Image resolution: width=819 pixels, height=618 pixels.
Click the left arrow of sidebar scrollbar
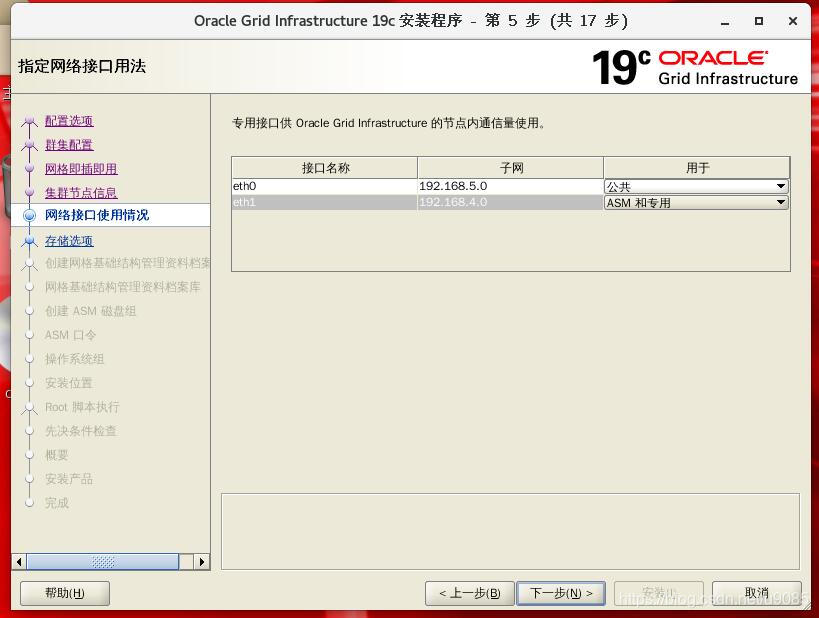pyautogui.click(x=19, y=562)
